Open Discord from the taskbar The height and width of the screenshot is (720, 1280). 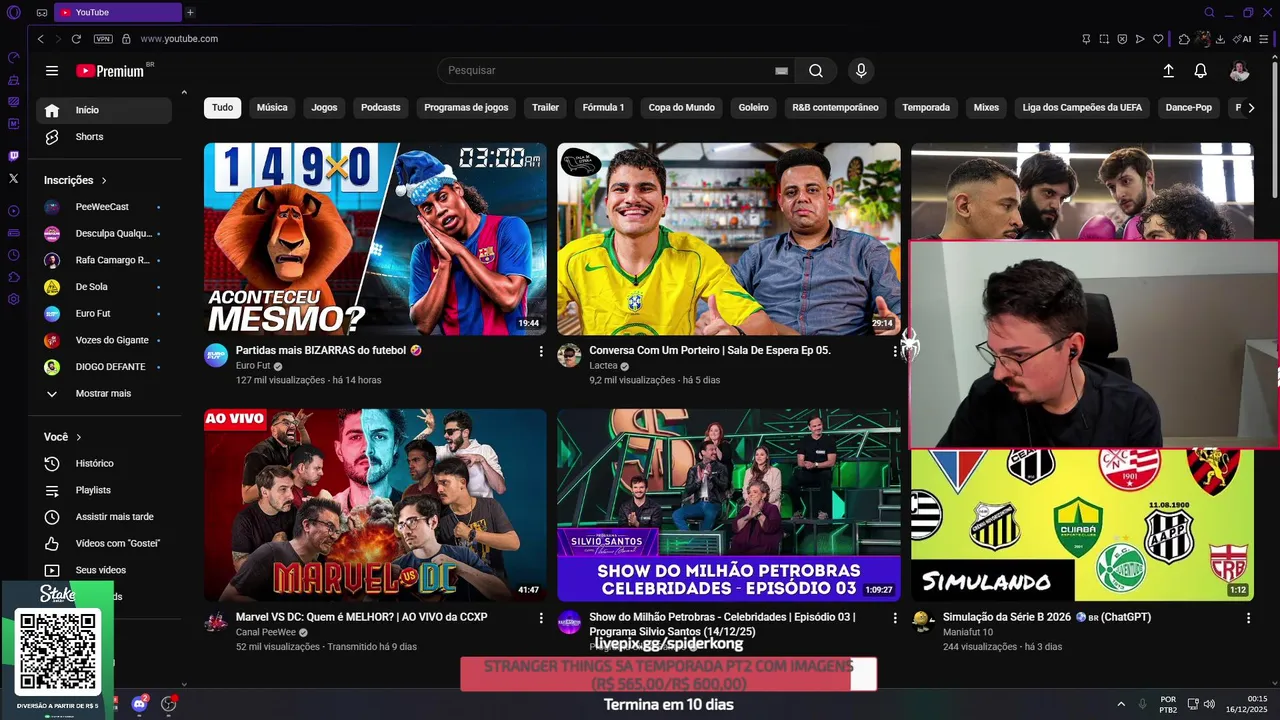point(140,704)
